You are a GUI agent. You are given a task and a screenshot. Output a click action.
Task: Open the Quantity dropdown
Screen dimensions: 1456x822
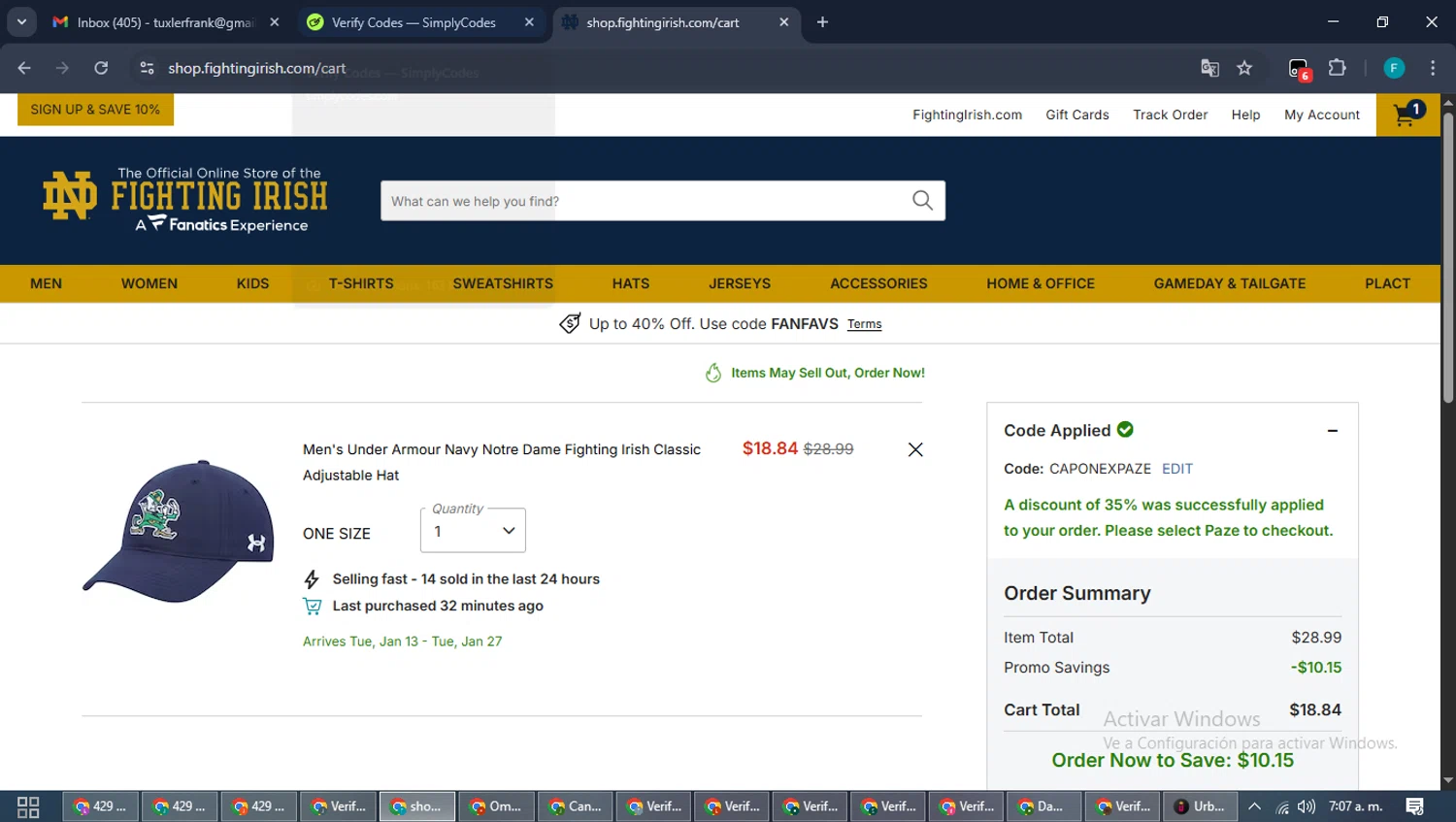point(473,531)
